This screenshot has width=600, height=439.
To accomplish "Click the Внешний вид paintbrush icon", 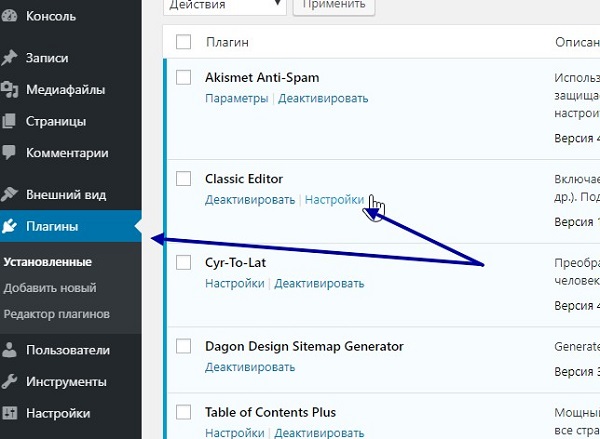I will 9,194.
